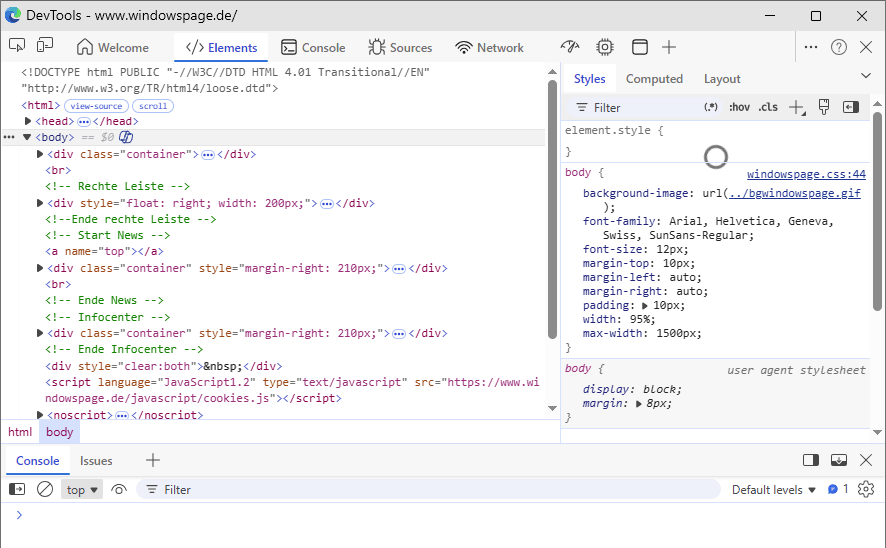Click the Elements panel vertical scrollbar thumb
Viewport: 886px width, 548px height.
(x=552, y=209)
